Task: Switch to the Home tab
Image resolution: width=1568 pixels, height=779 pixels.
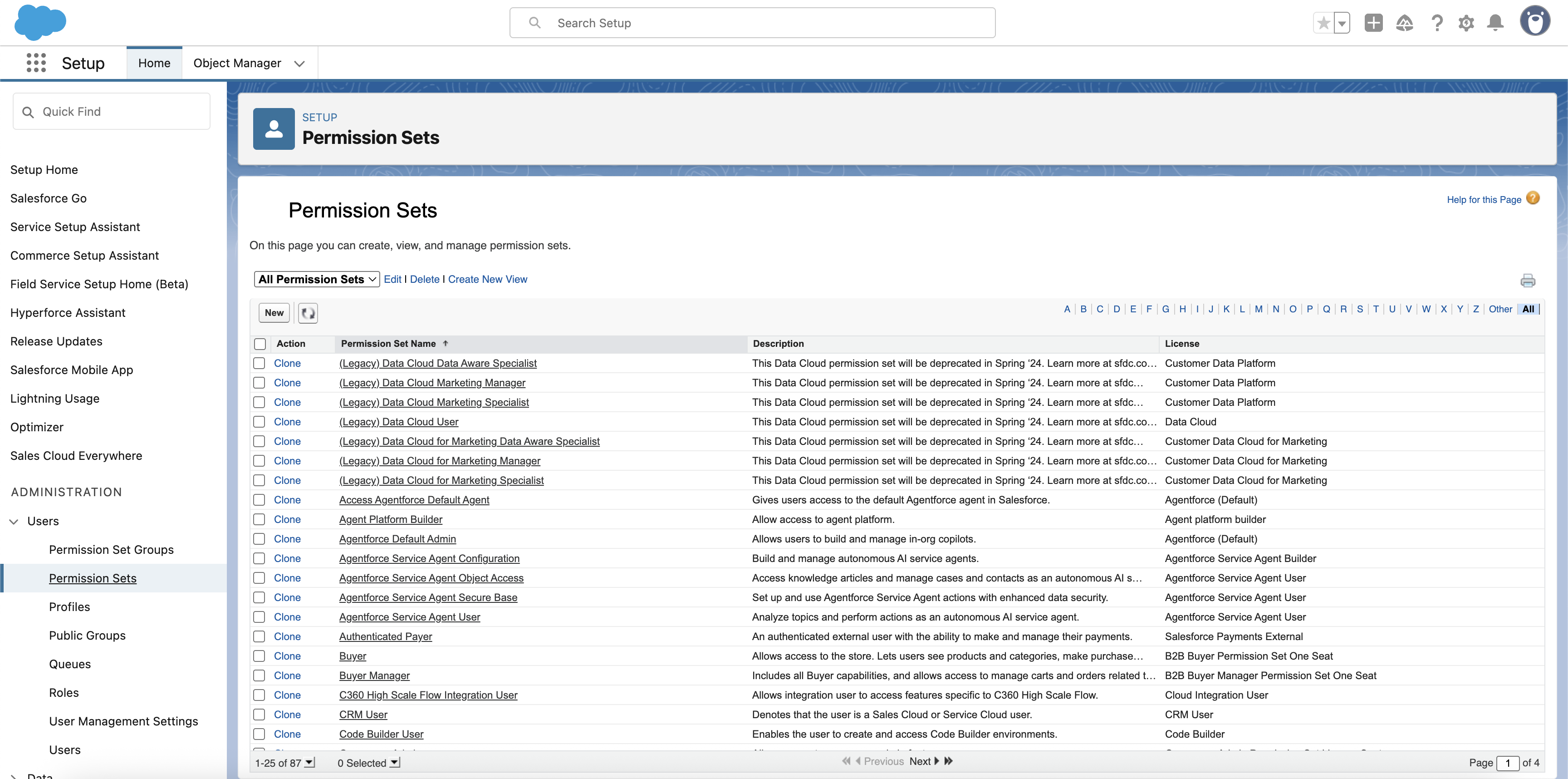Action: (x=154, y=63)
